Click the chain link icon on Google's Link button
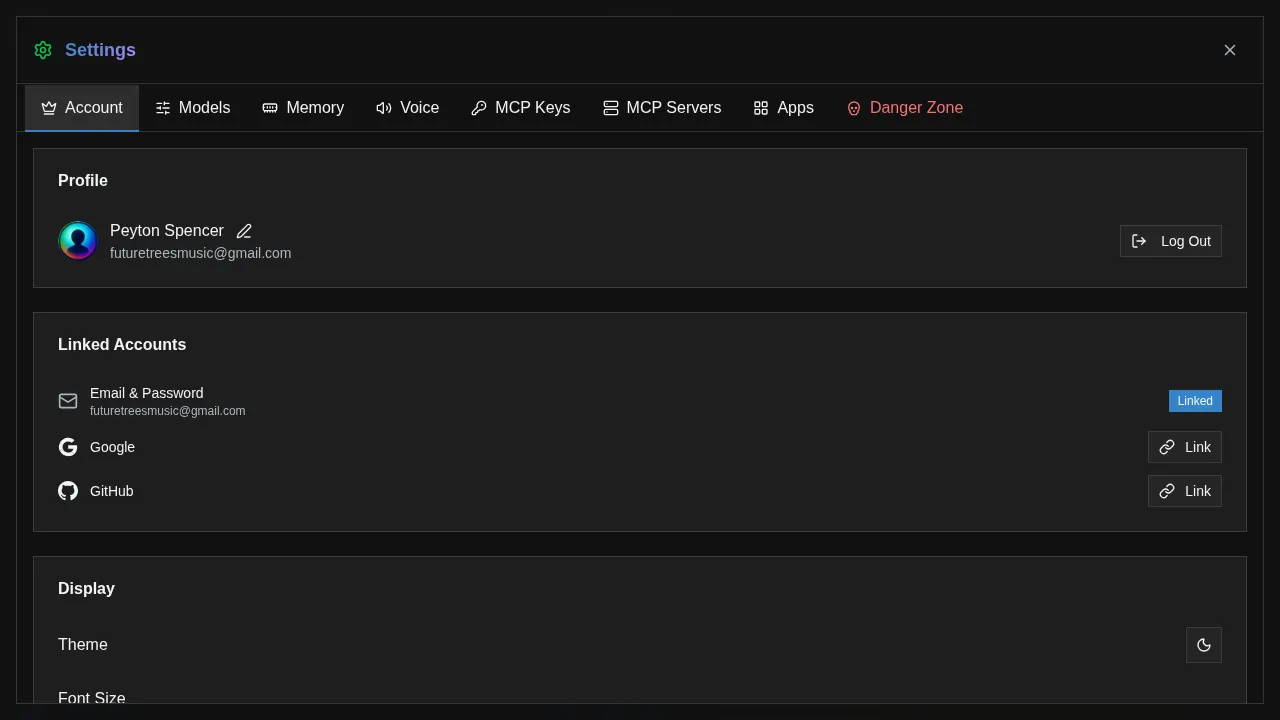1280x720 pixels. coord(1167,447)
